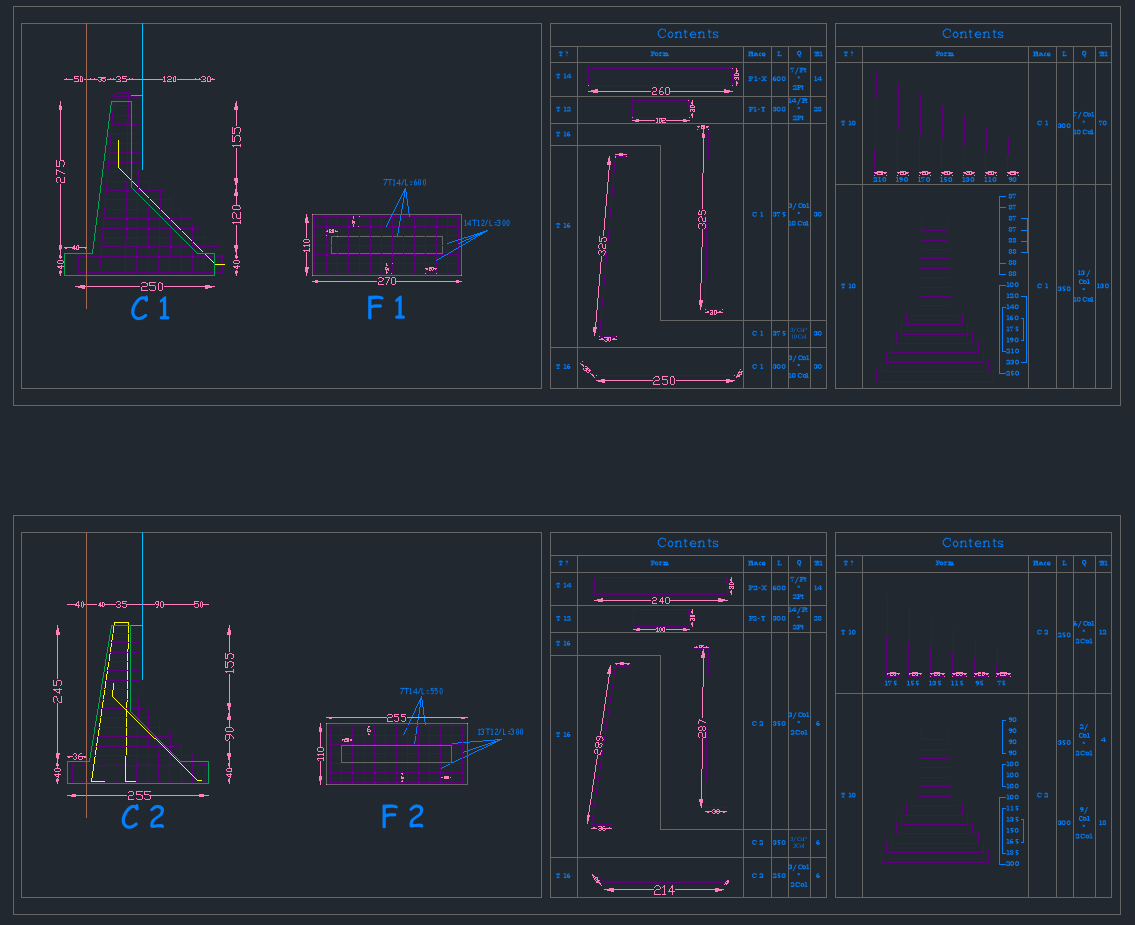Click the P1-Y place cell
1135x925 pixels.
(x=757, y=109)
